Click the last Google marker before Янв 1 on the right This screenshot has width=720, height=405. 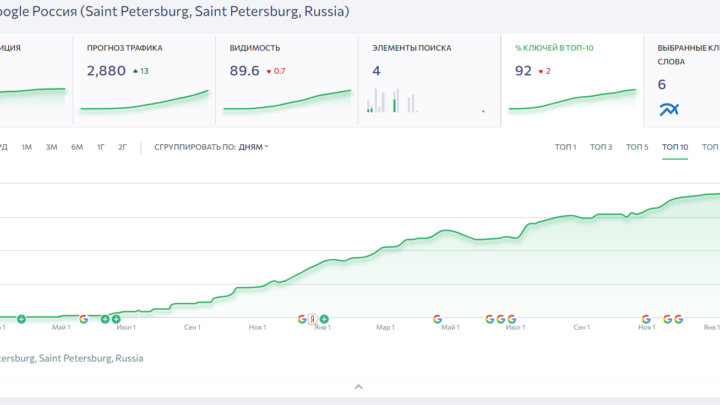pyautogui.click(x=679, y=319)
